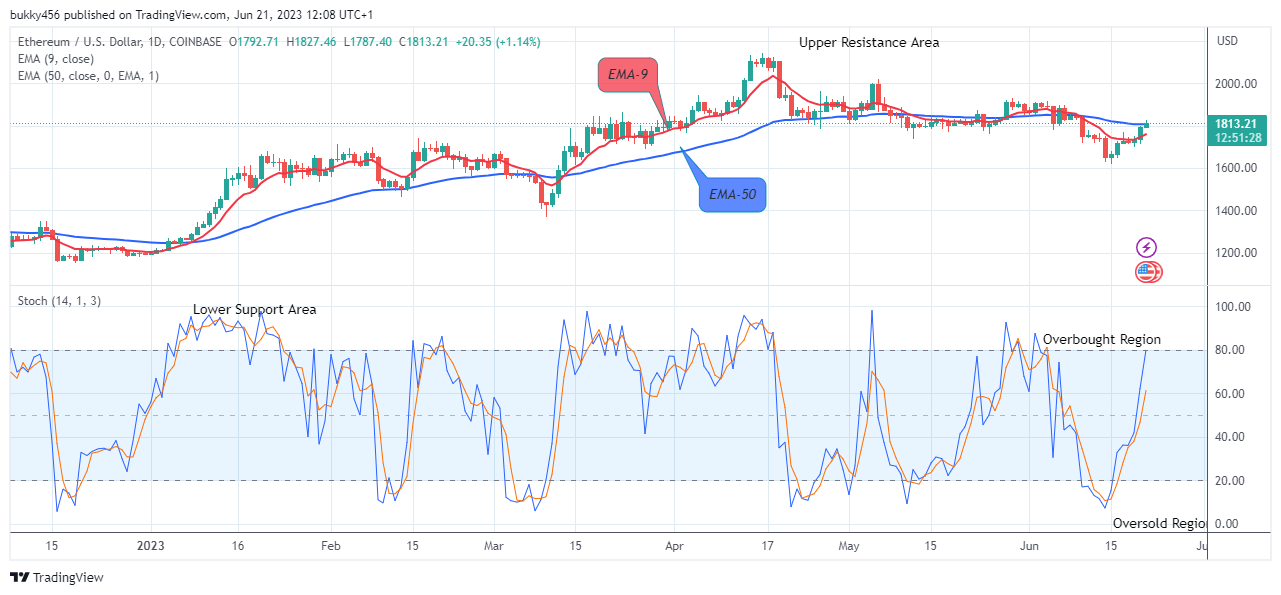
Task: Click the 1400.00 price axis label
Action: click(x=1236, y=211)
